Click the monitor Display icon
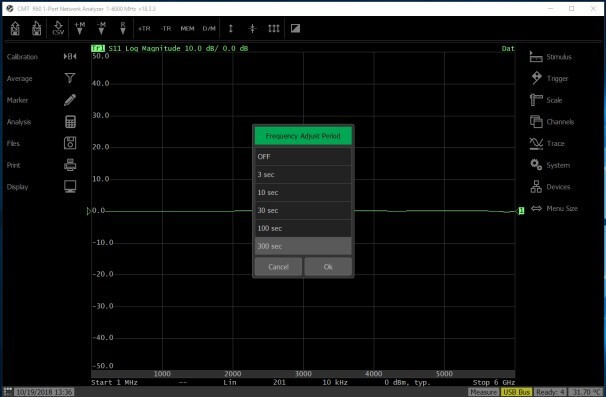The image size is (606, 397). pyautogui.click(x=70, y=187)
